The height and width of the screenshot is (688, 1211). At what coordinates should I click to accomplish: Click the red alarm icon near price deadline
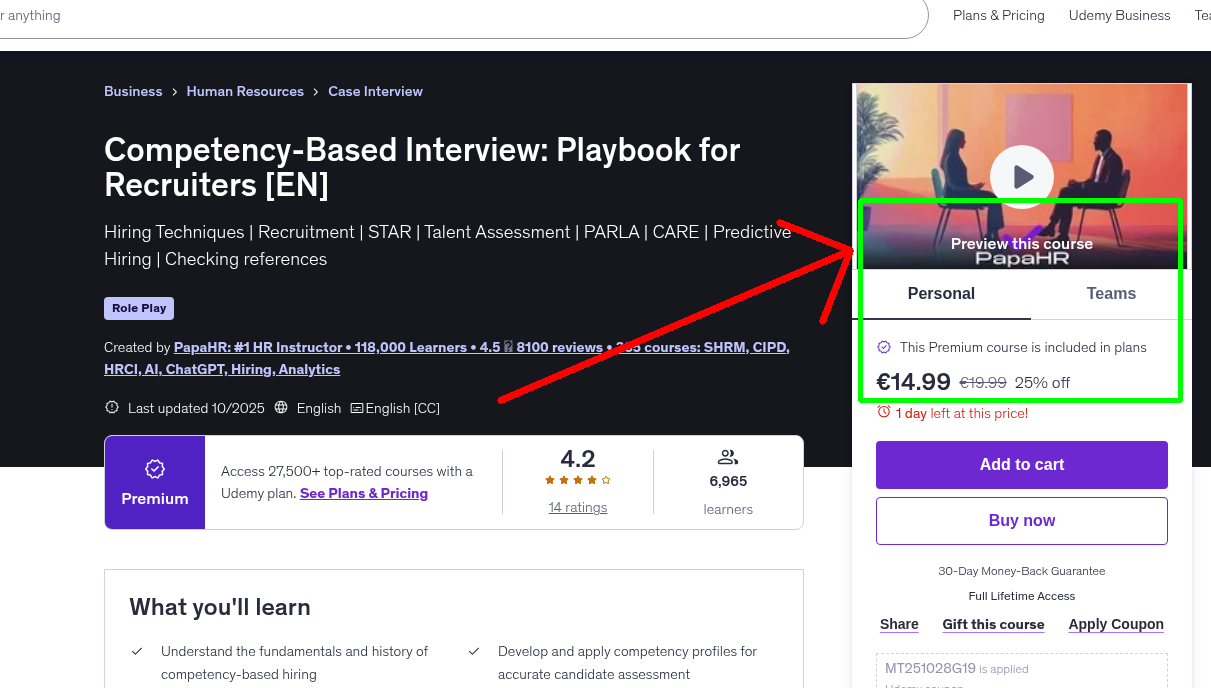pos(884,412)
